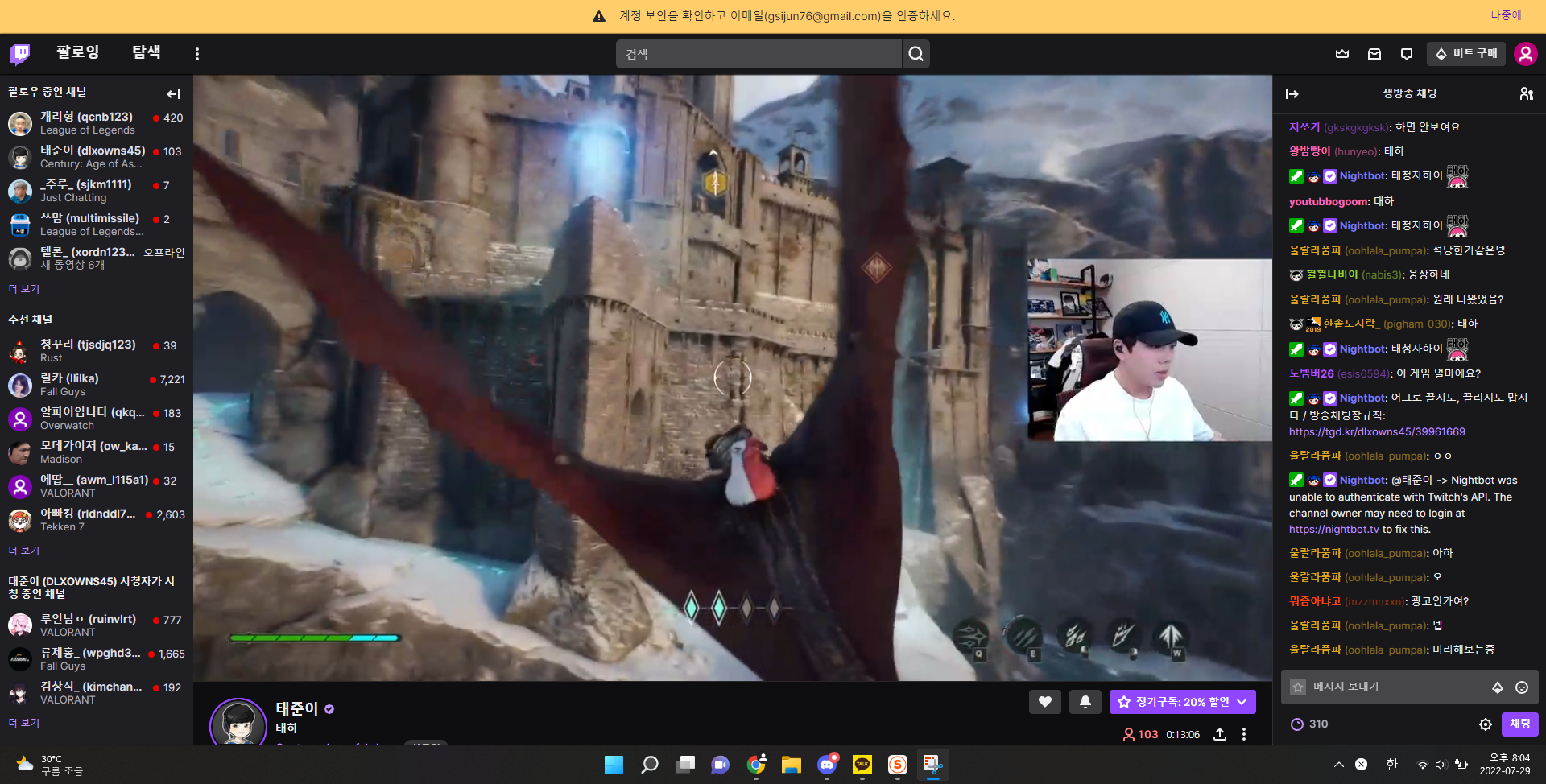Viewport: 1546px width, 784px height.
Task: Open channel _주루_ (sjkm1111)
Action: (x=97, y=191)
